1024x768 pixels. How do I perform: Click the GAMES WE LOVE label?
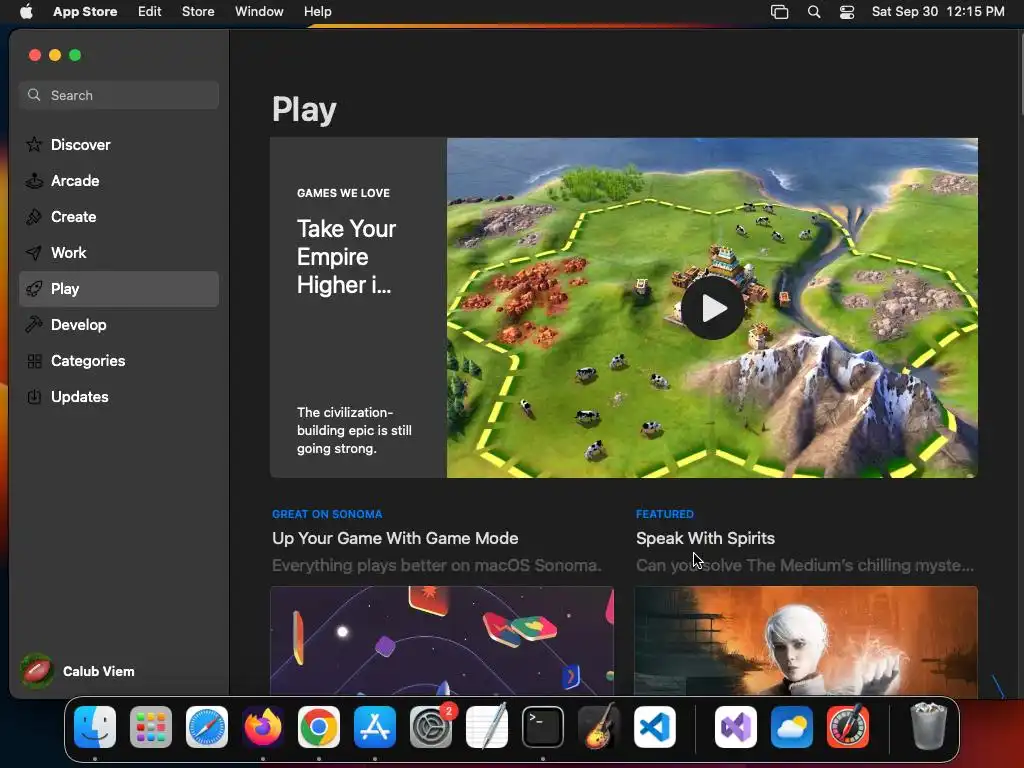(344, 193)
